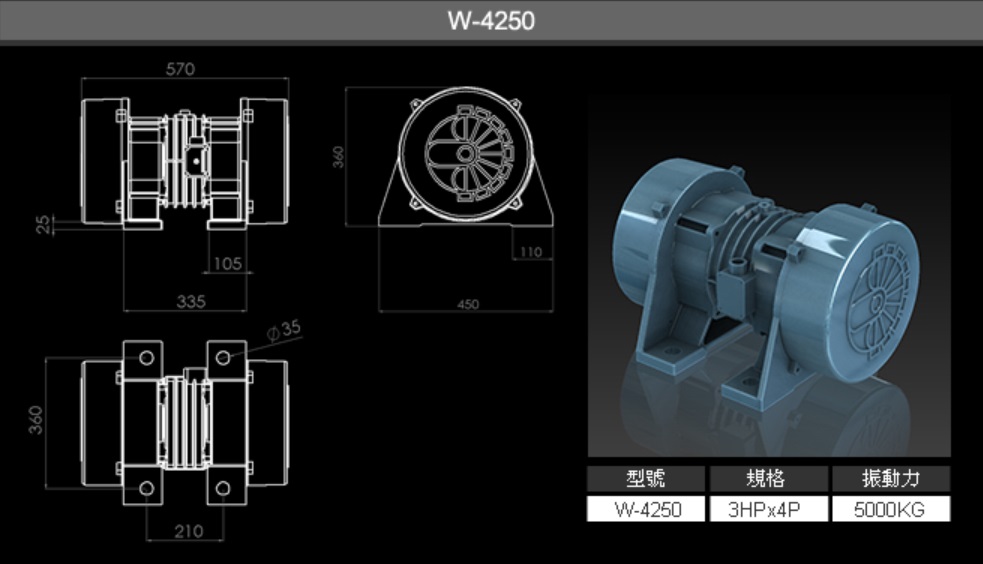The width and height of the screenshot is (983, 564).
Task: Click the Φ35 hole diameter label
Action: 284,330
